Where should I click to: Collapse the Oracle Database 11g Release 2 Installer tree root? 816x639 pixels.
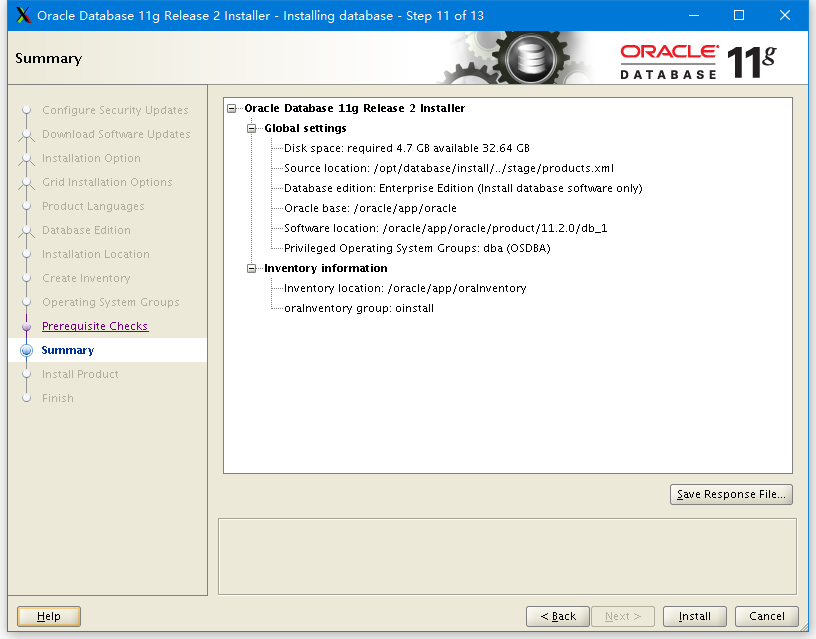[x=232, y=108]
